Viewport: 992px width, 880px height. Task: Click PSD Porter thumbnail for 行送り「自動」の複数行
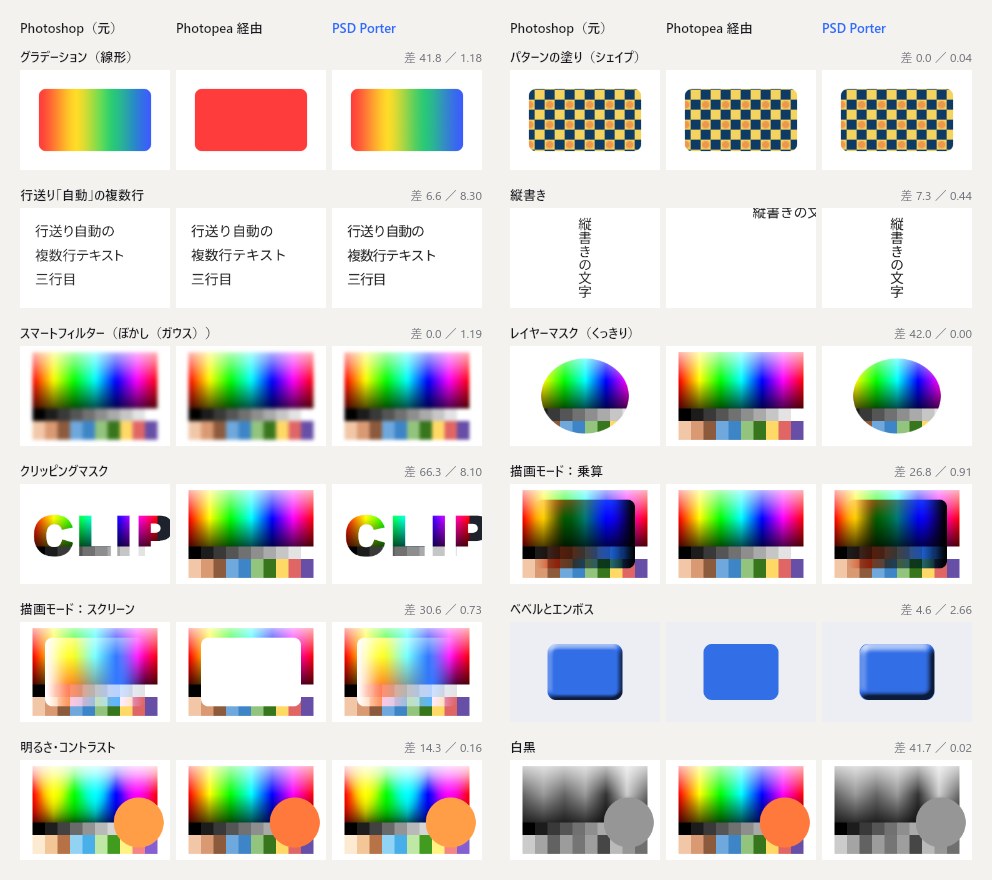point(407,258)
